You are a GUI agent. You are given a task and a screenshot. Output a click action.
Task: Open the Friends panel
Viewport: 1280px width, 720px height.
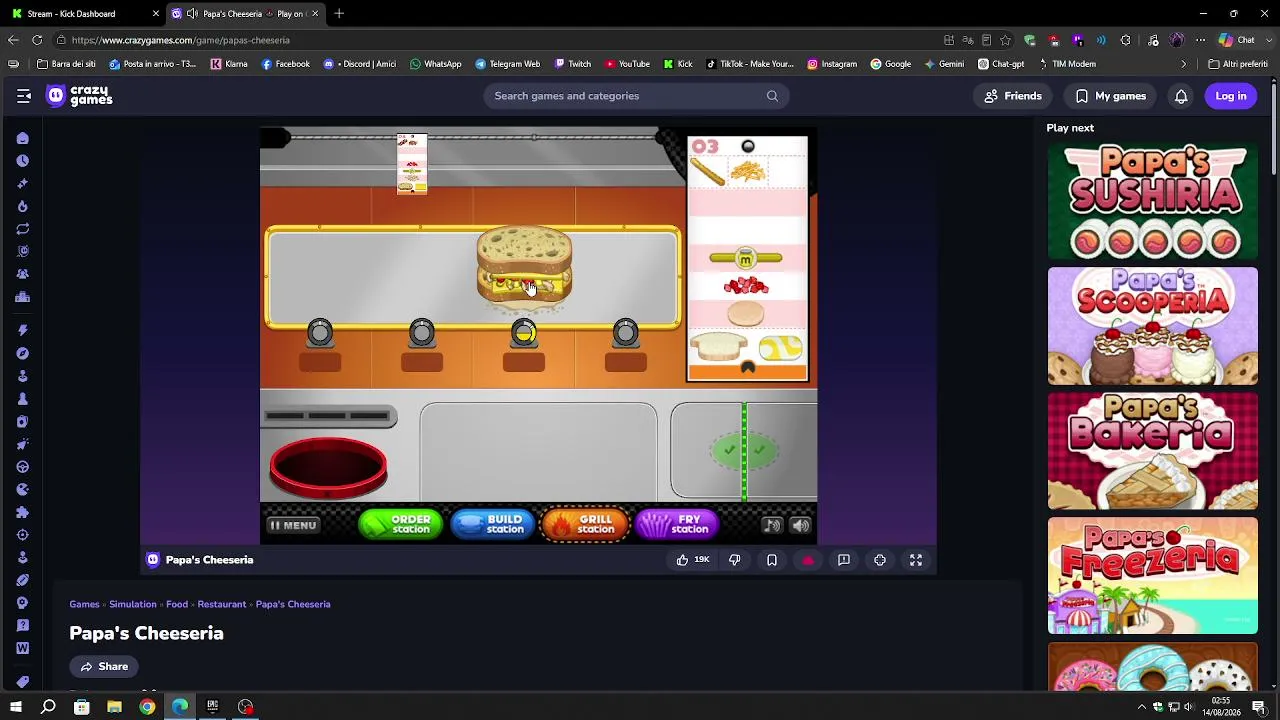(1013, 96)
